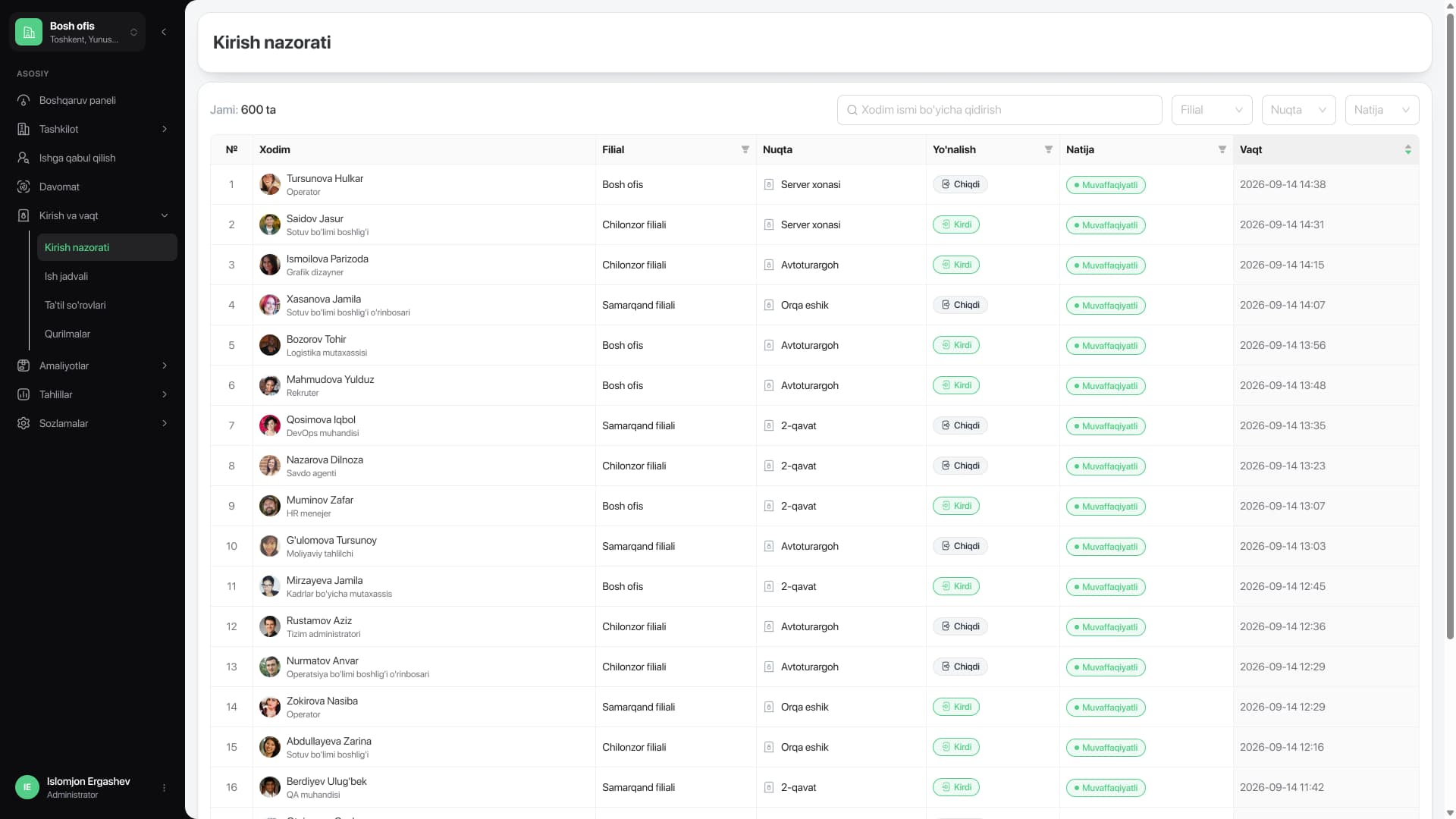Click the Tashkilot building icon
This screenshot has height=819, width=1456.
click(x=24, y=129)
